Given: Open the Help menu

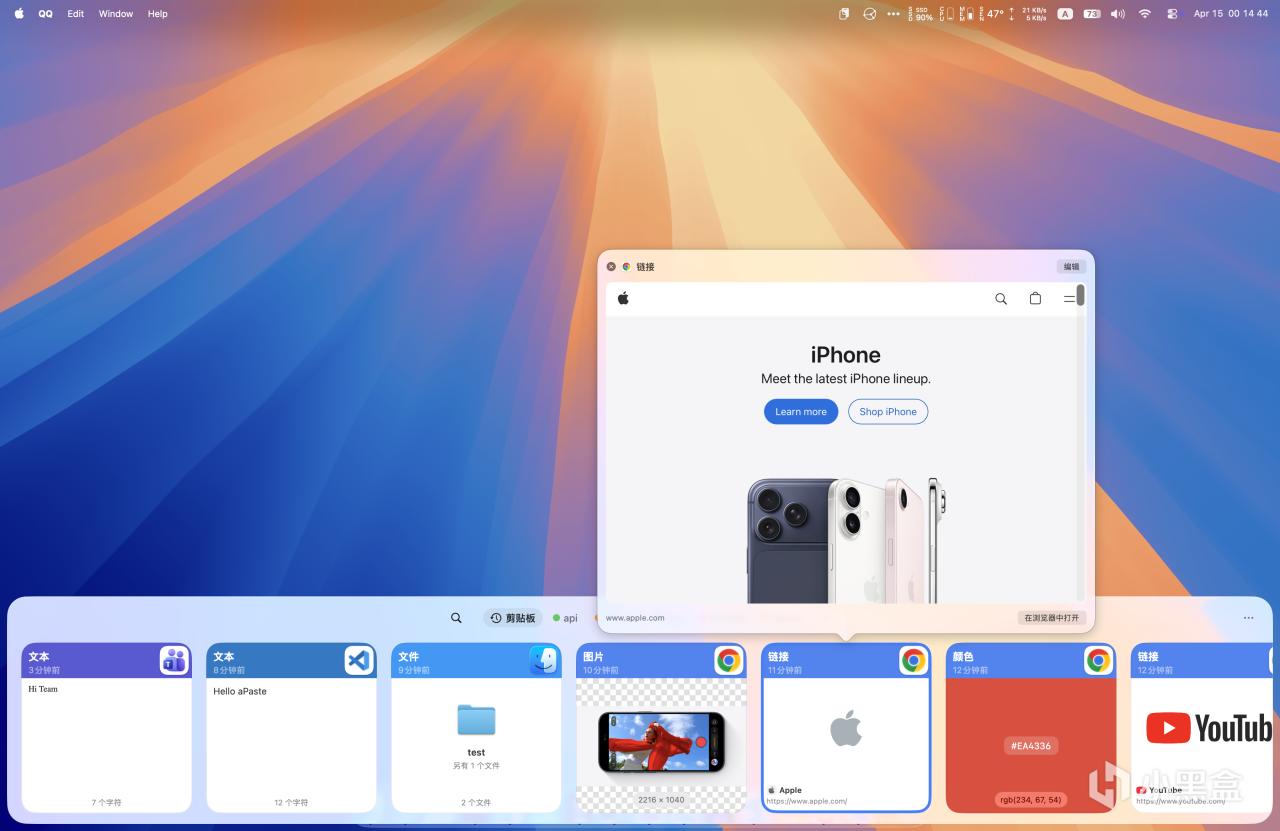Looking at the screenshot, I should pos(157,14).
